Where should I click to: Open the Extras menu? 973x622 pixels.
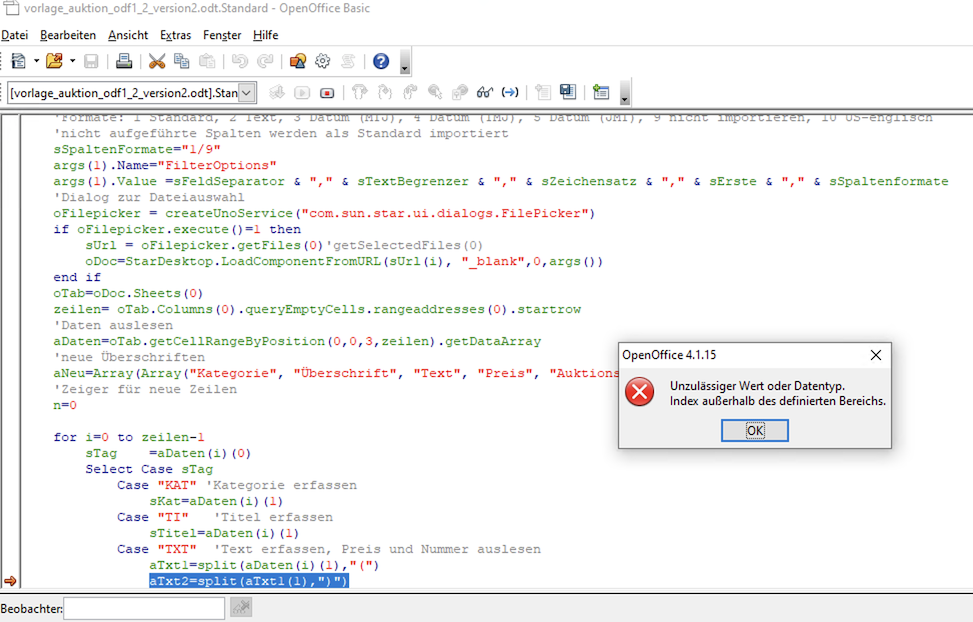(175, 35)
